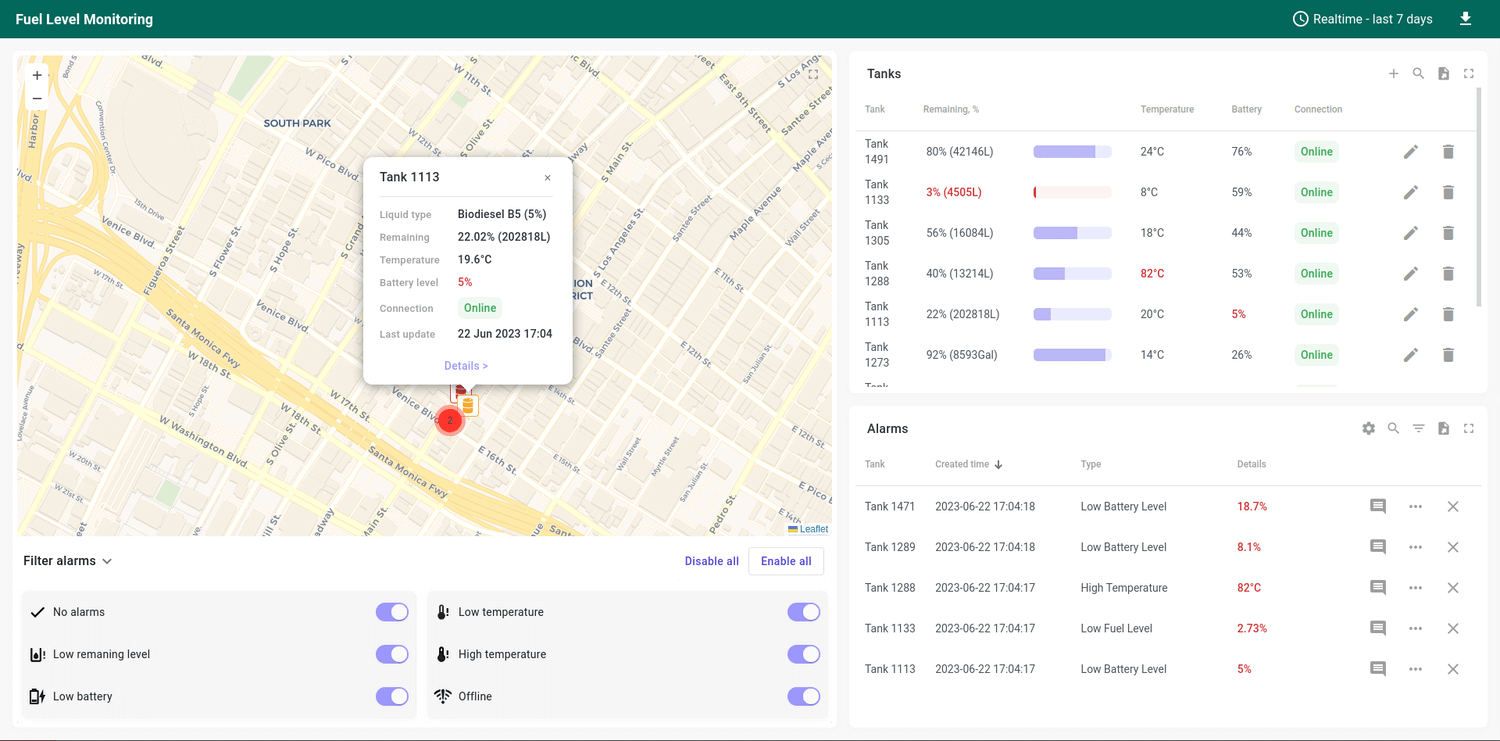Turn off the Offline alarms toggle
Screen dimensions: 1500x741
pos(804,696)
